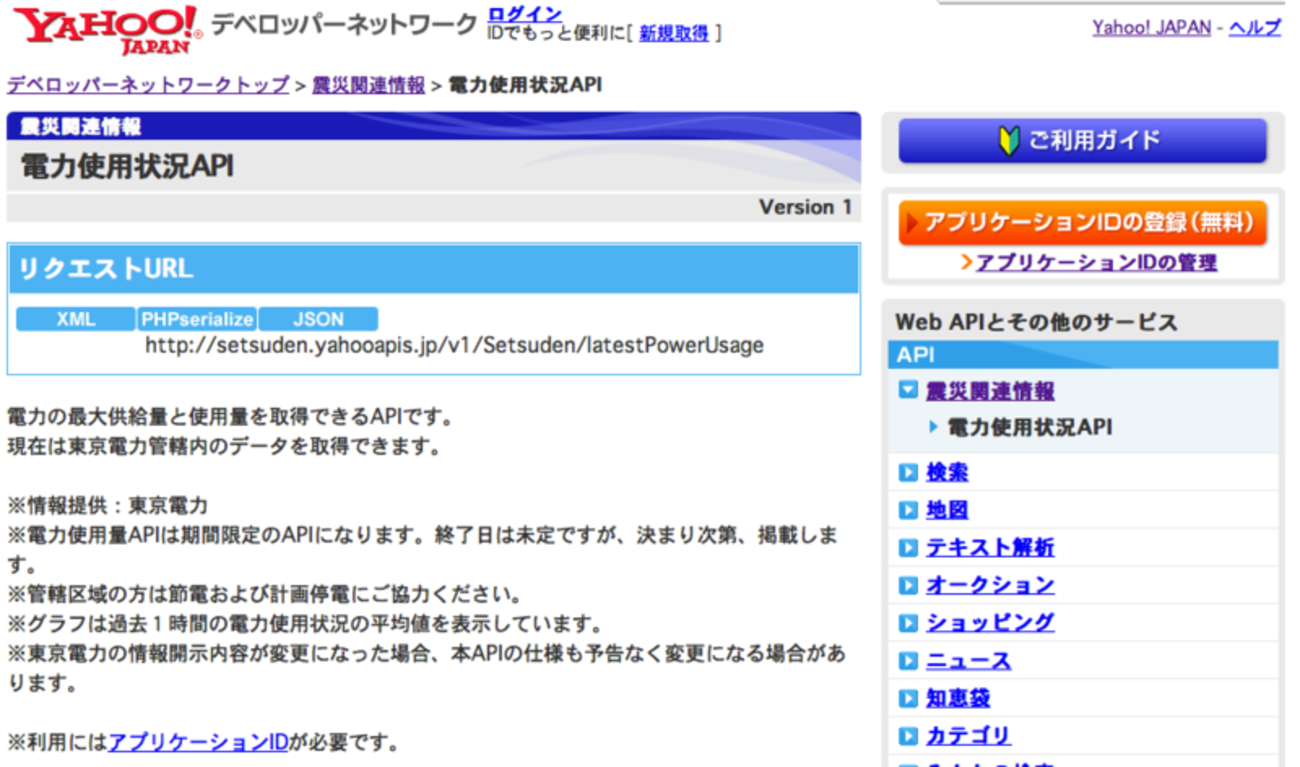The width and height of the screenshot is (1300, 767).
Task: Expand the 知恵袋 category arrow
Action: pos(908,698)
